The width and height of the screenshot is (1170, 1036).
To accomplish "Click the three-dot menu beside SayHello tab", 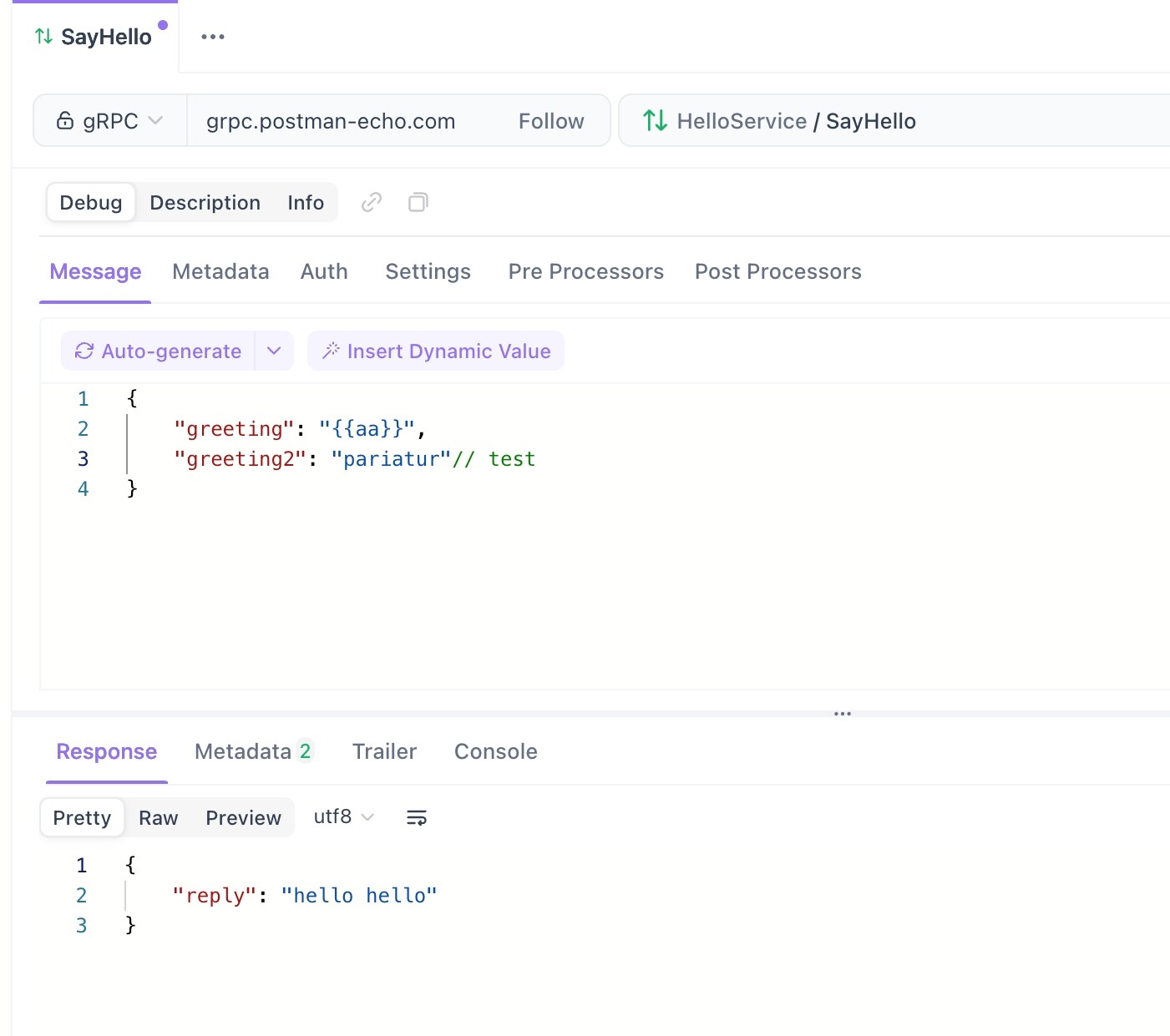I will 213,37.
